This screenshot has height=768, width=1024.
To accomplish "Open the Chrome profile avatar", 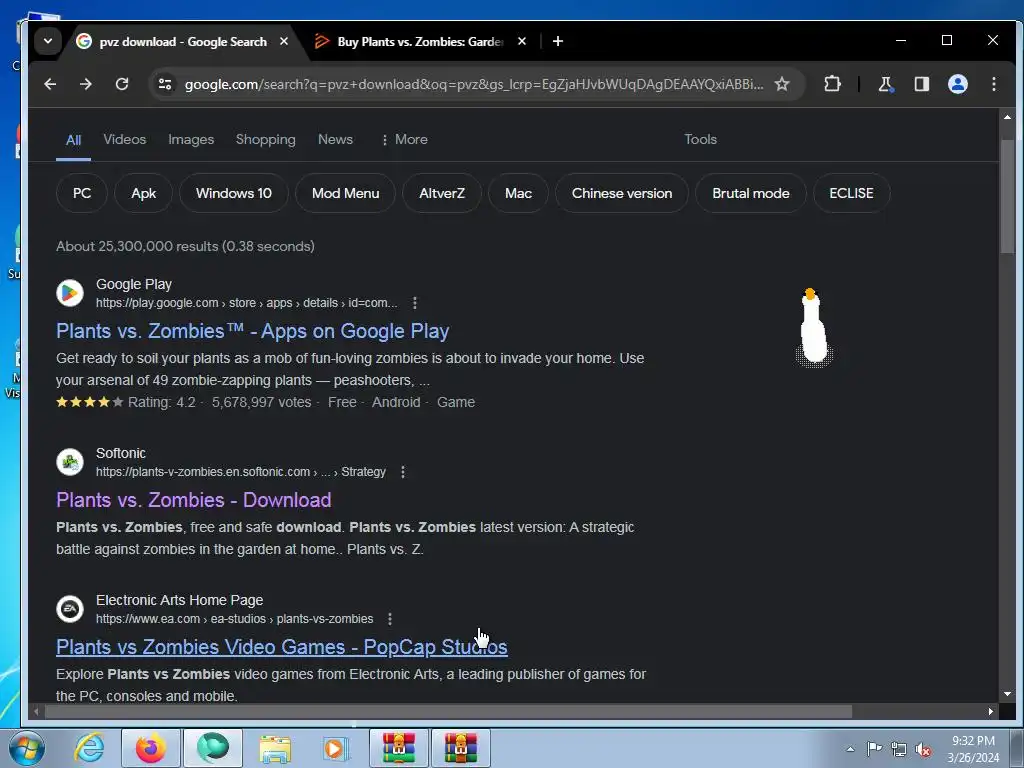I will (957, 84).
